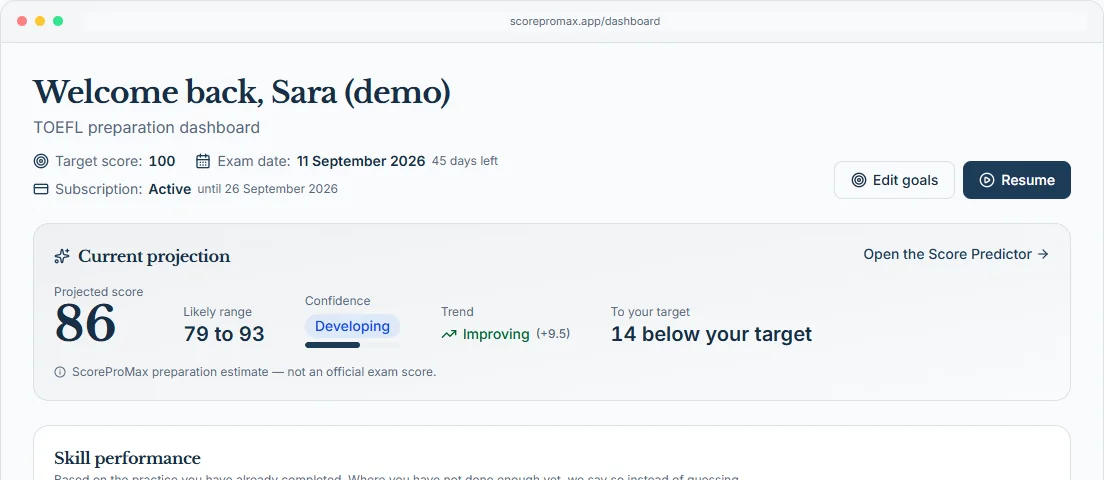Open Edit goals
This screenshot has width=1104, height=480.
coord(894,180)
